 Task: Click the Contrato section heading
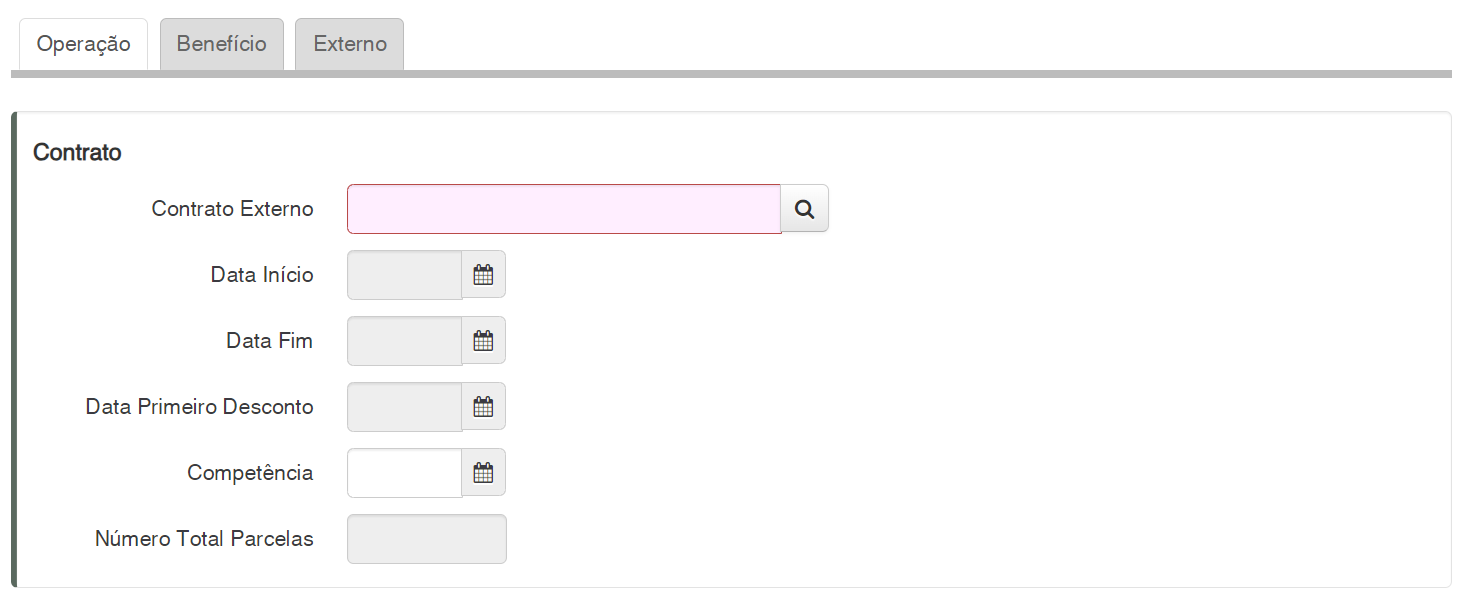(x=77, y=152)
